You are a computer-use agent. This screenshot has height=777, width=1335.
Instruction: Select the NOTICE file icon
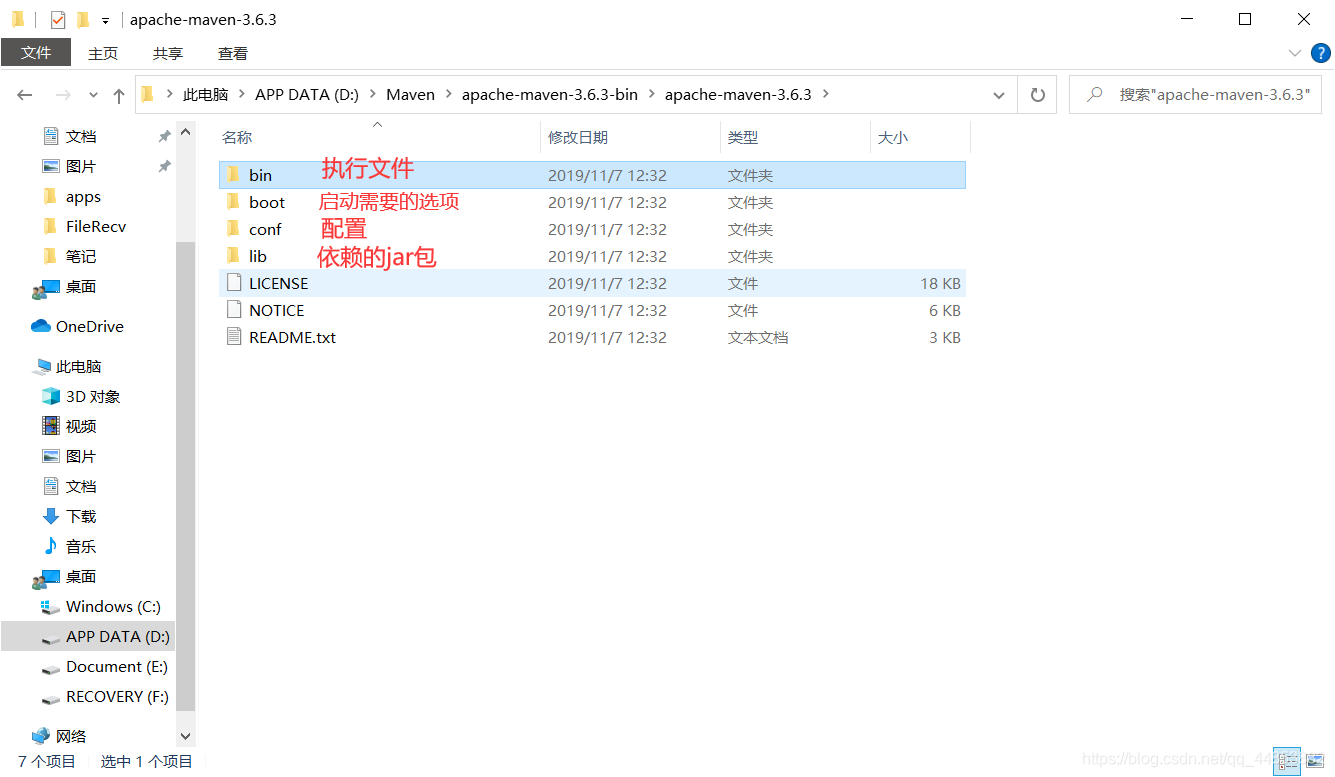click(x=234, y=309)
